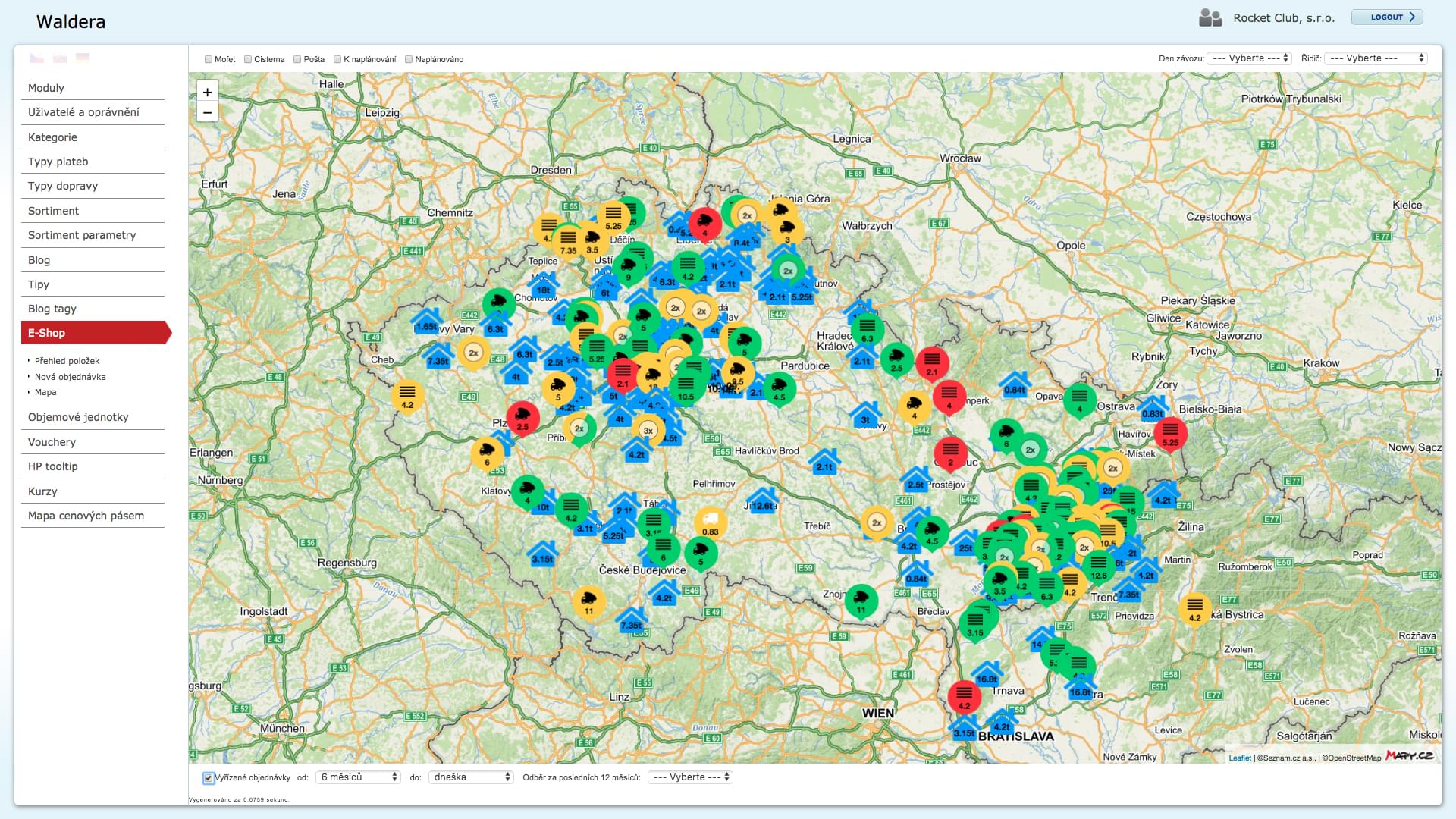Screen dimensions: 1456x819
Task: Select the yellow 4.2 marker near Banská Bystrica
Action: click(1194, 609)
